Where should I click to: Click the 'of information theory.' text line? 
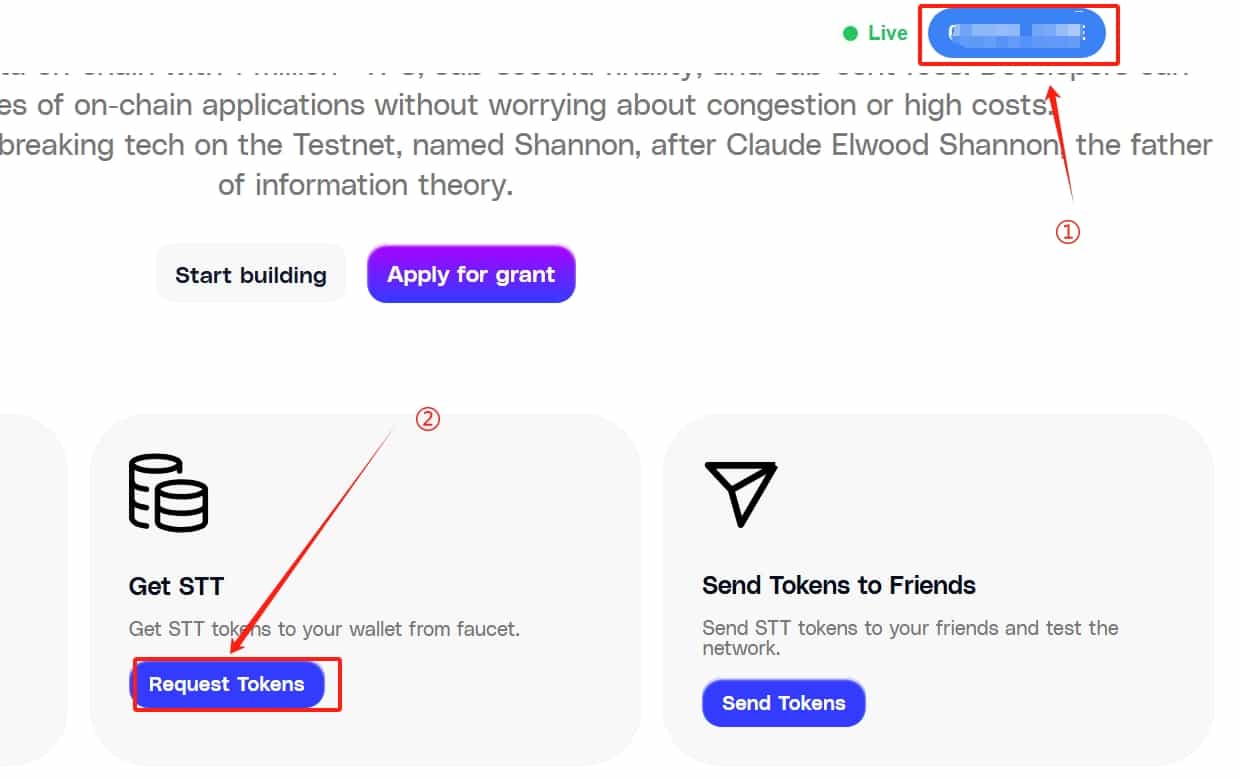(x=365, y=185)
